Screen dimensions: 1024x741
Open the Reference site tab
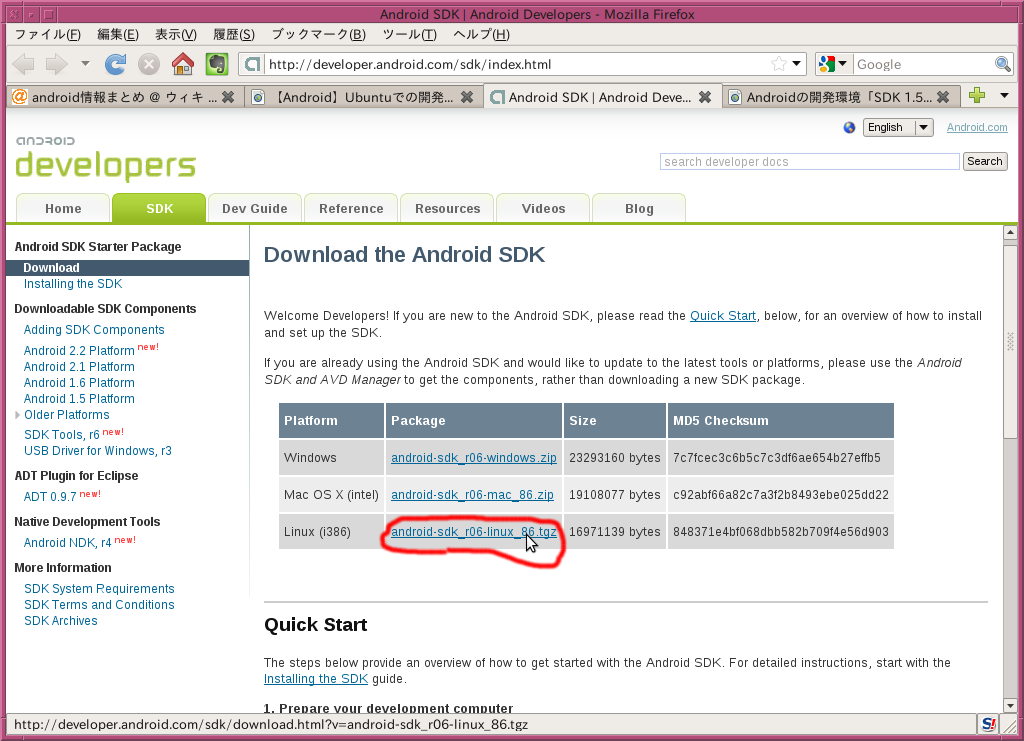pos(351,208)
